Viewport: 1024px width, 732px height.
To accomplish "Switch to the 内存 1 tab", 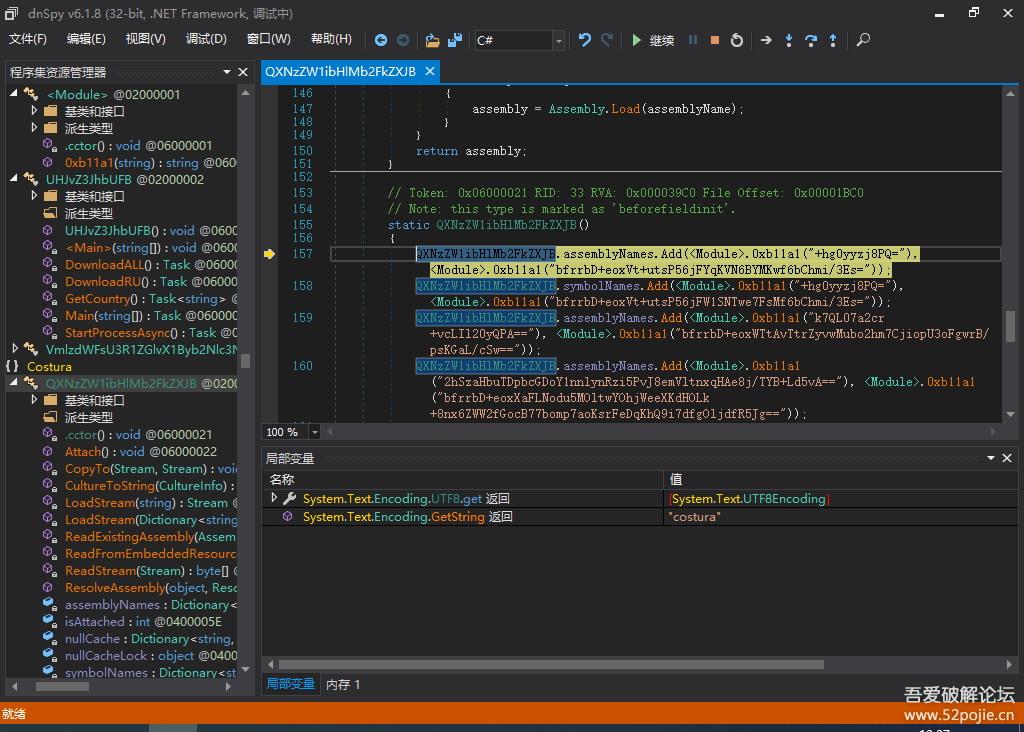I will 343,684.
